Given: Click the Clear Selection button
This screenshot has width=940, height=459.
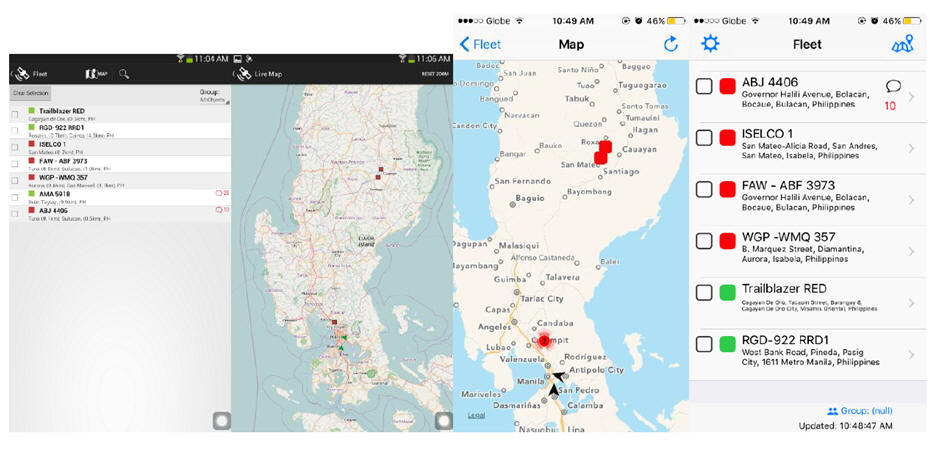Looking at the screenshot, I should click(x=30, y=93).
